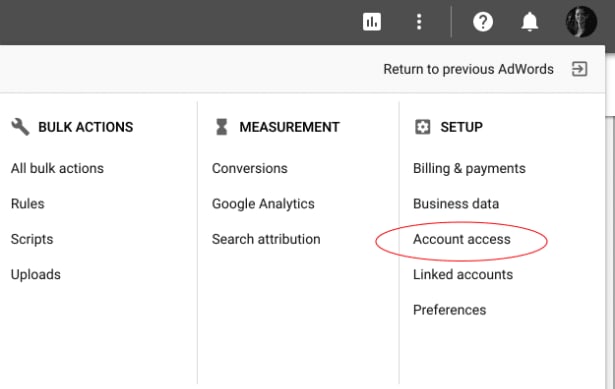Open Conversions under Measurement
Screen dimensions: 615x389
(249, 168)
